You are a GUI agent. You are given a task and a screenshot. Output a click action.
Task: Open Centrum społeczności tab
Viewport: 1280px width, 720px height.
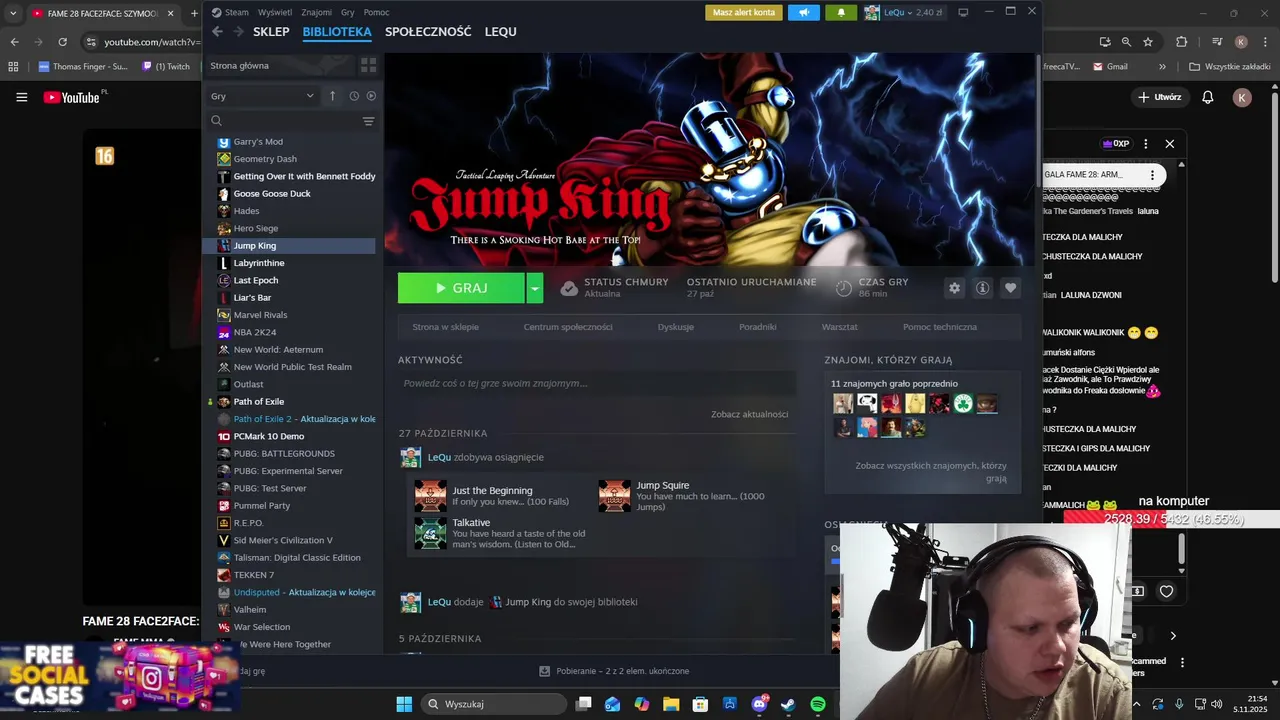[568, 327]
